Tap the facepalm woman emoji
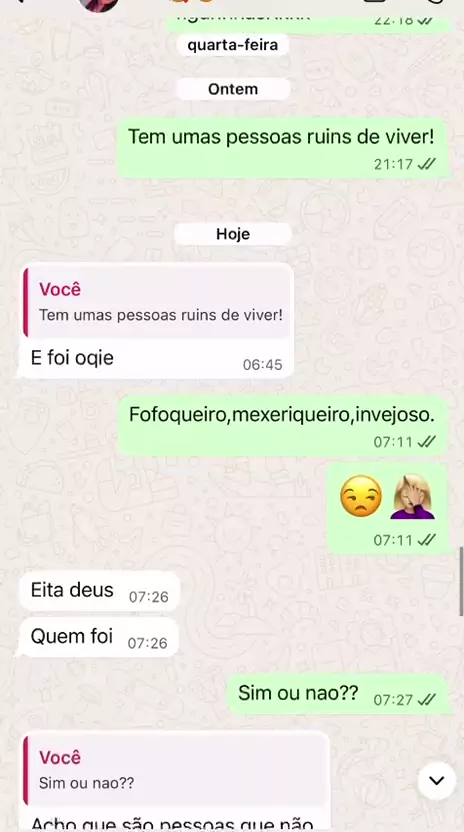Screen dimensions: 464x832 point(413,496)
